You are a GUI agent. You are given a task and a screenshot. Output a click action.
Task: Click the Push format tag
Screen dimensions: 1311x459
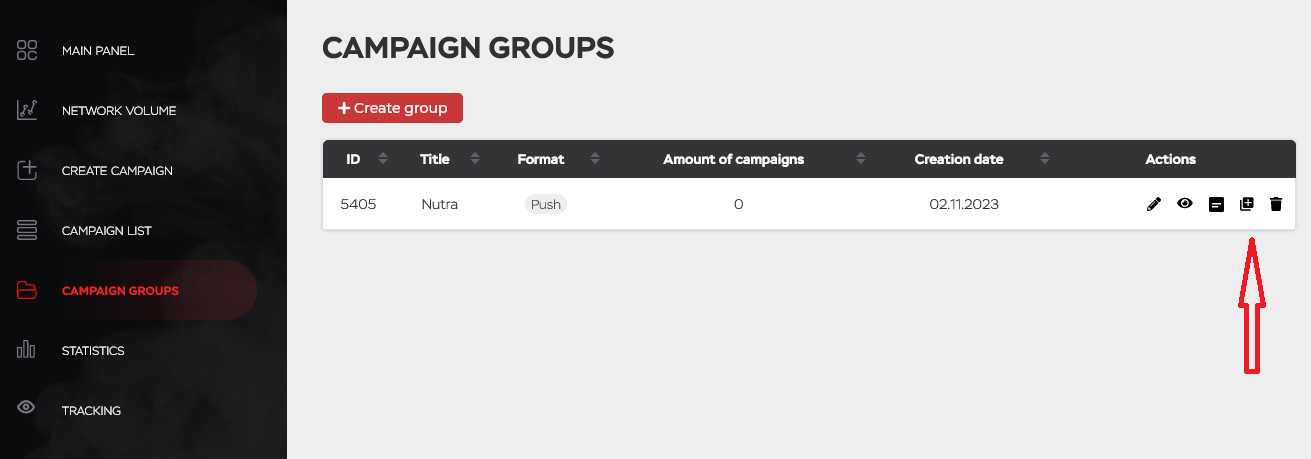coord(546,204)
